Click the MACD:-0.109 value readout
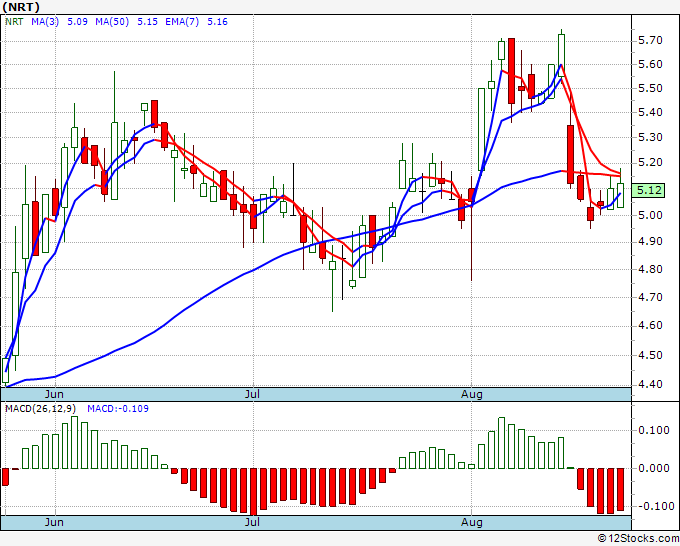 (x=118, y=409)
